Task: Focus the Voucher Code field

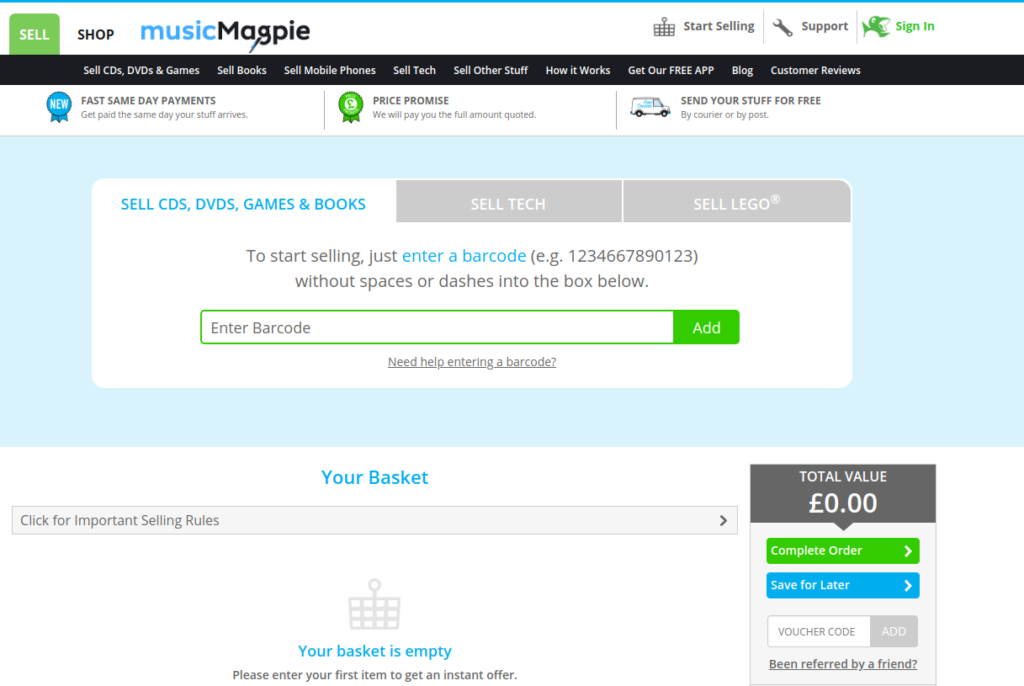Action: [x=819, y=632]
